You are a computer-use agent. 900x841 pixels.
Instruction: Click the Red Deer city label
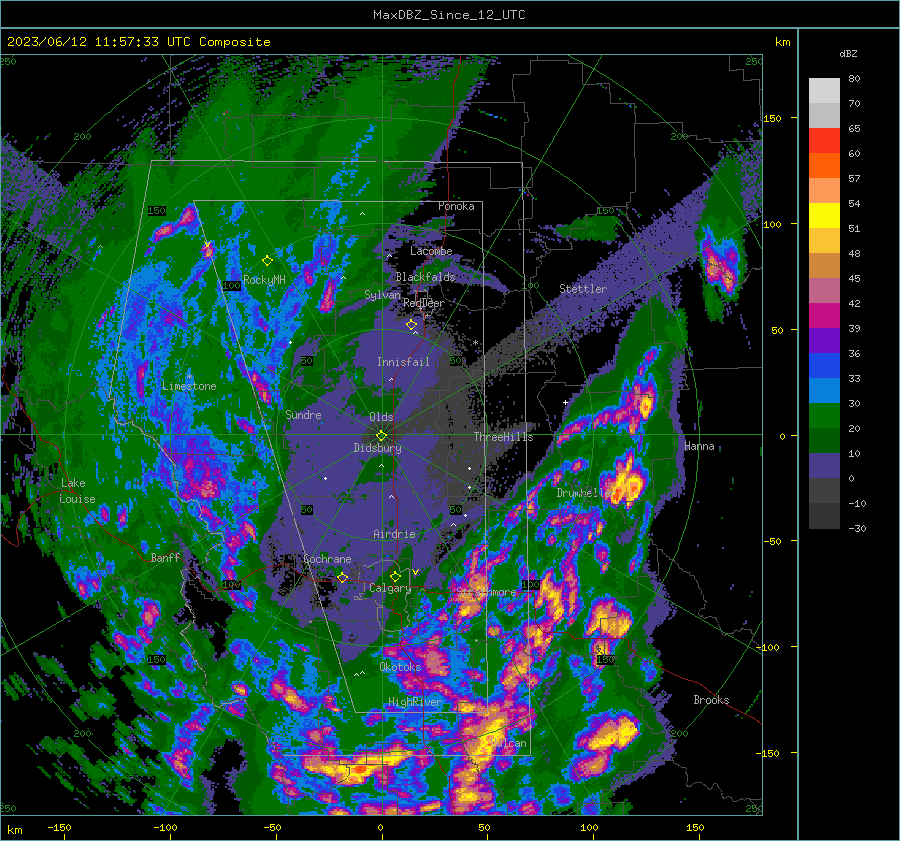point(424,303)
